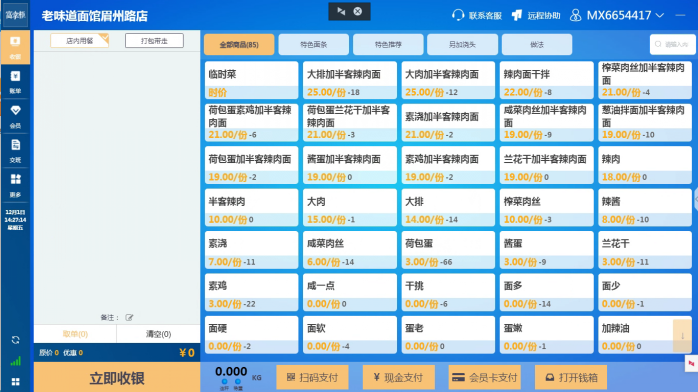Click the pin flag icon in top overlay
Viewport: 698px width, 392px height.
click(x=341, y=11)
